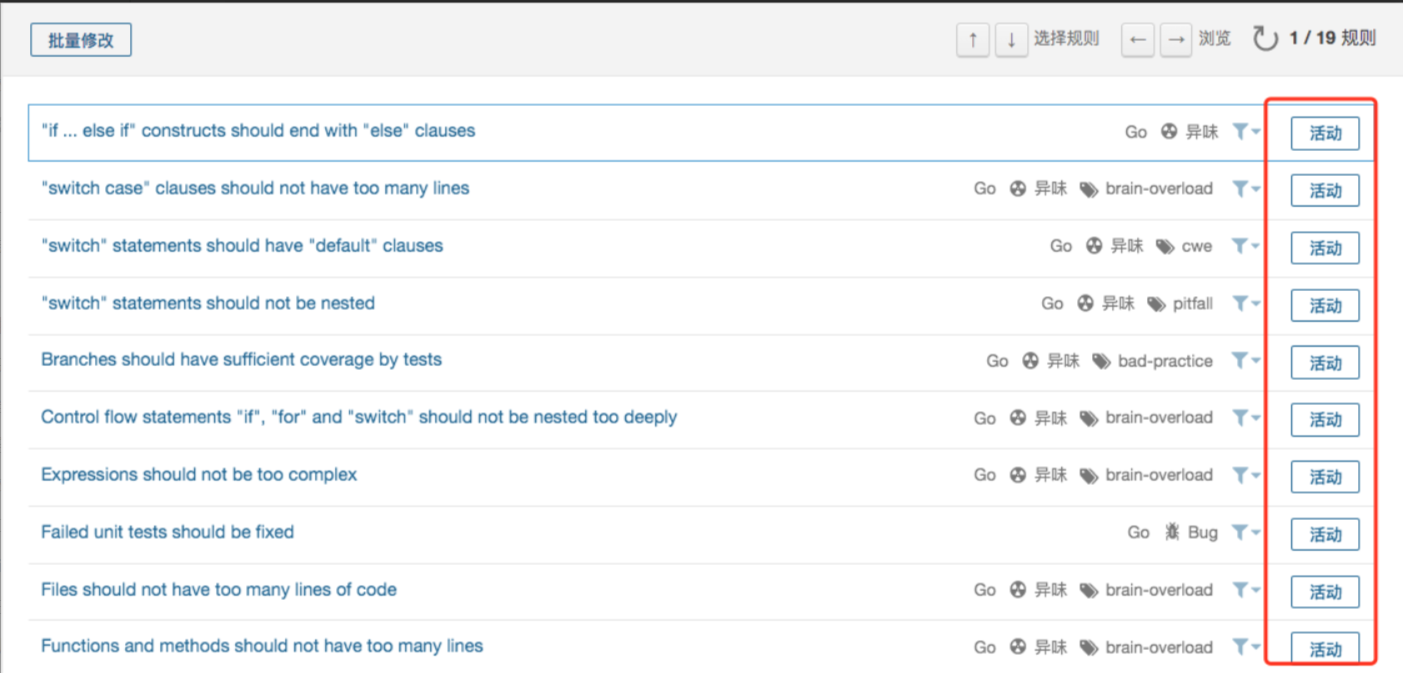Viewport: 1403px width, 673px height.
Task: Click the tag icon beside bad-practice
Action: click(1101, 361)
